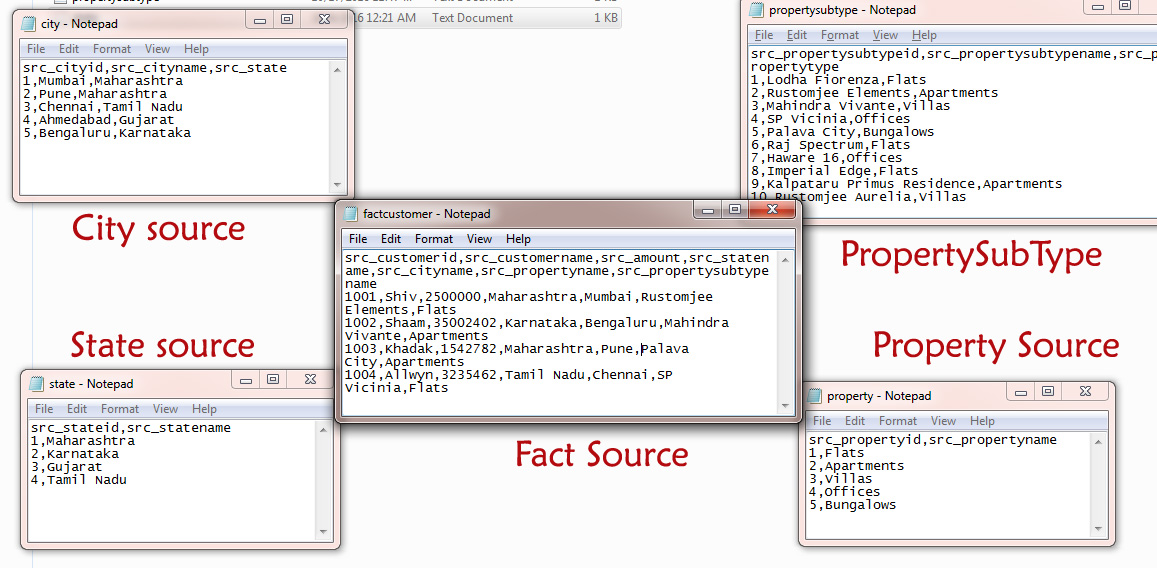Click the line '5,Bungalows' in property Notepad
Screen dimensions: 1157x568
tap(853, 505)
